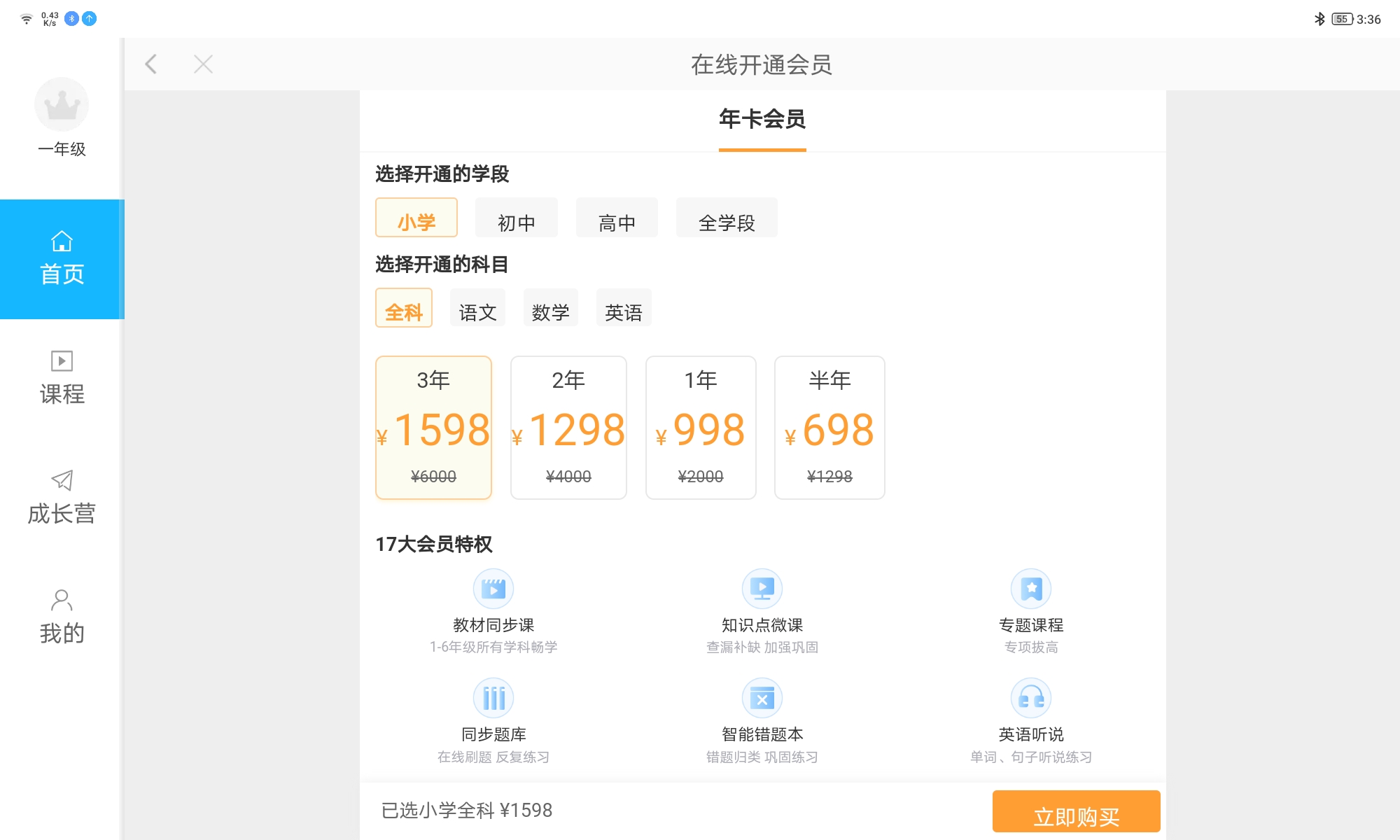The height and width of the screenshot is (840, 1400).
Task: Open the 首页 home section
Action: click(x=62, y=258)
